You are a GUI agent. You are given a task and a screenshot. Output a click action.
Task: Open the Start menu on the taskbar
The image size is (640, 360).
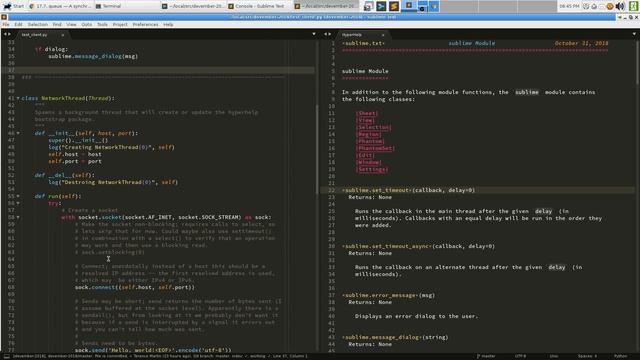13,6
